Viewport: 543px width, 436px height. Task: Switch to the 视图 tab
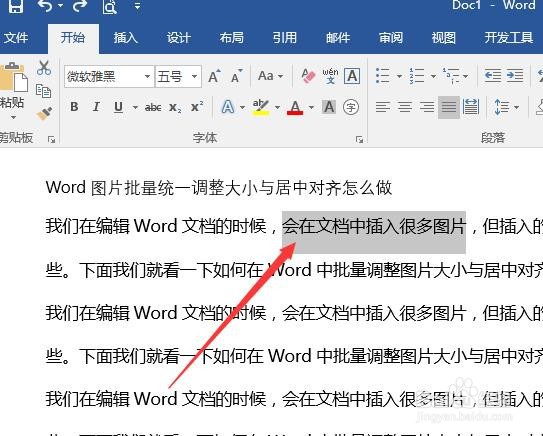444,37
